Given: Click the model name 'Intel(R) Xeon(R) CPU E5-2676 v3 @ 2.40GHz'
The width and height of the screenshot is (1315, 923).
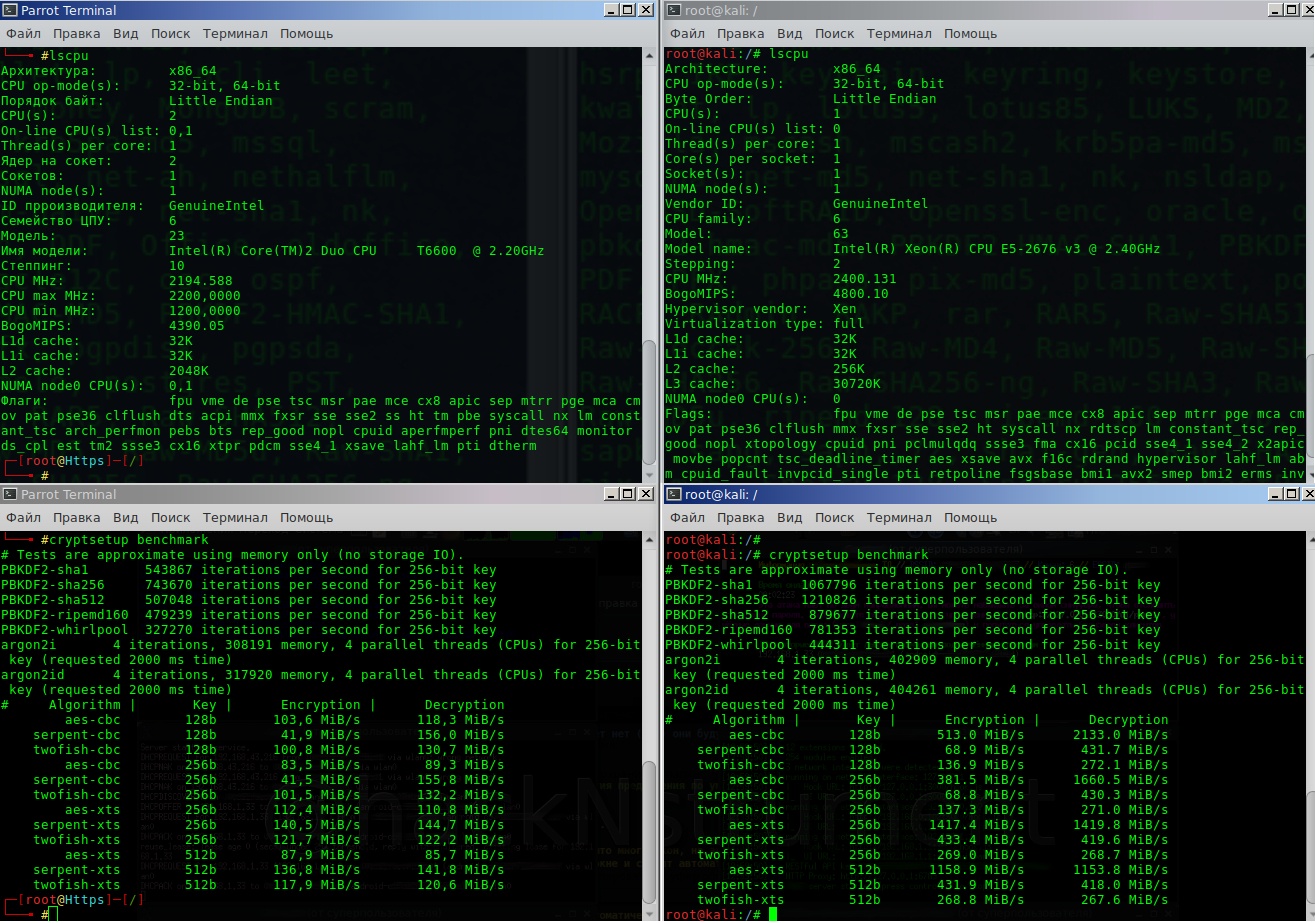Looking at the screenshot, I should coord(997,249).
